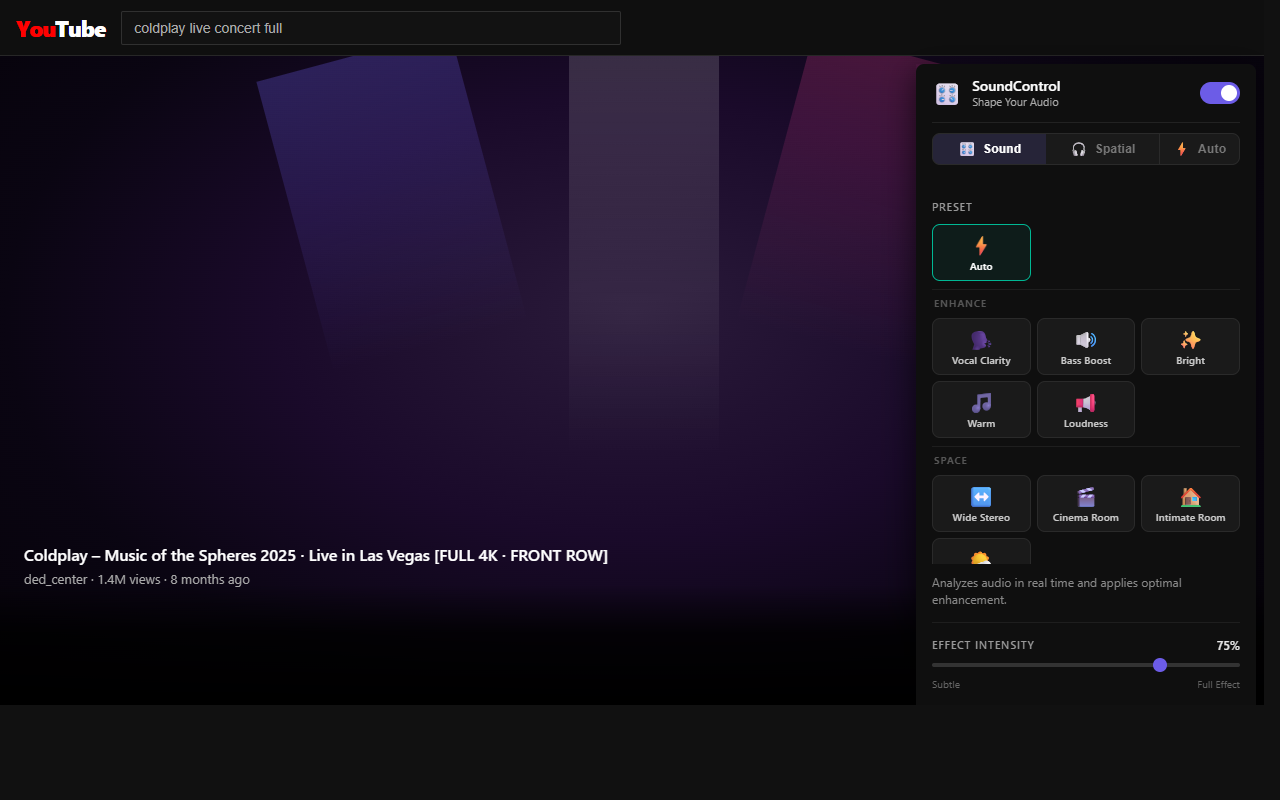Click the Wide Stereo arrows icon

point(981,497)
